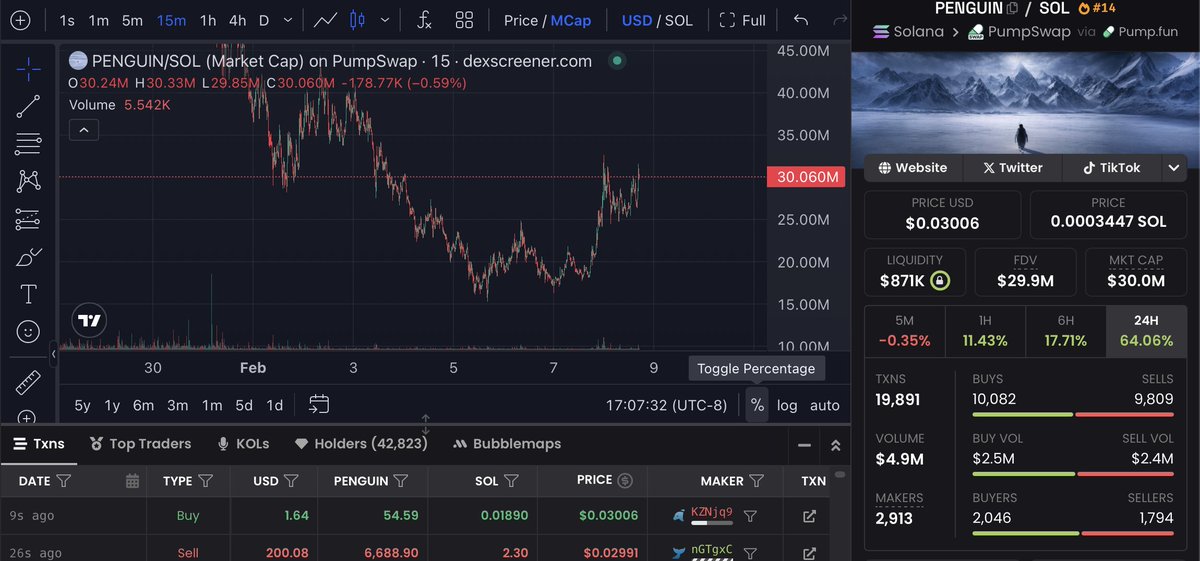
Task: Select the geometric pattern drawing tool
Action: 28,181
